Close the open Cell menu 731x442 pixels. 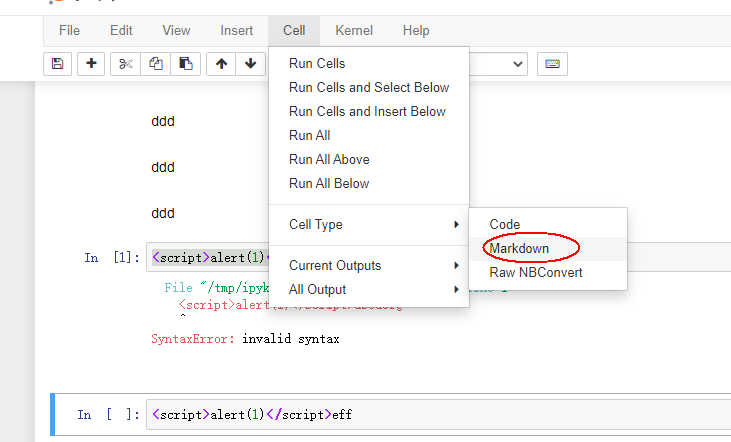(294, 31)
